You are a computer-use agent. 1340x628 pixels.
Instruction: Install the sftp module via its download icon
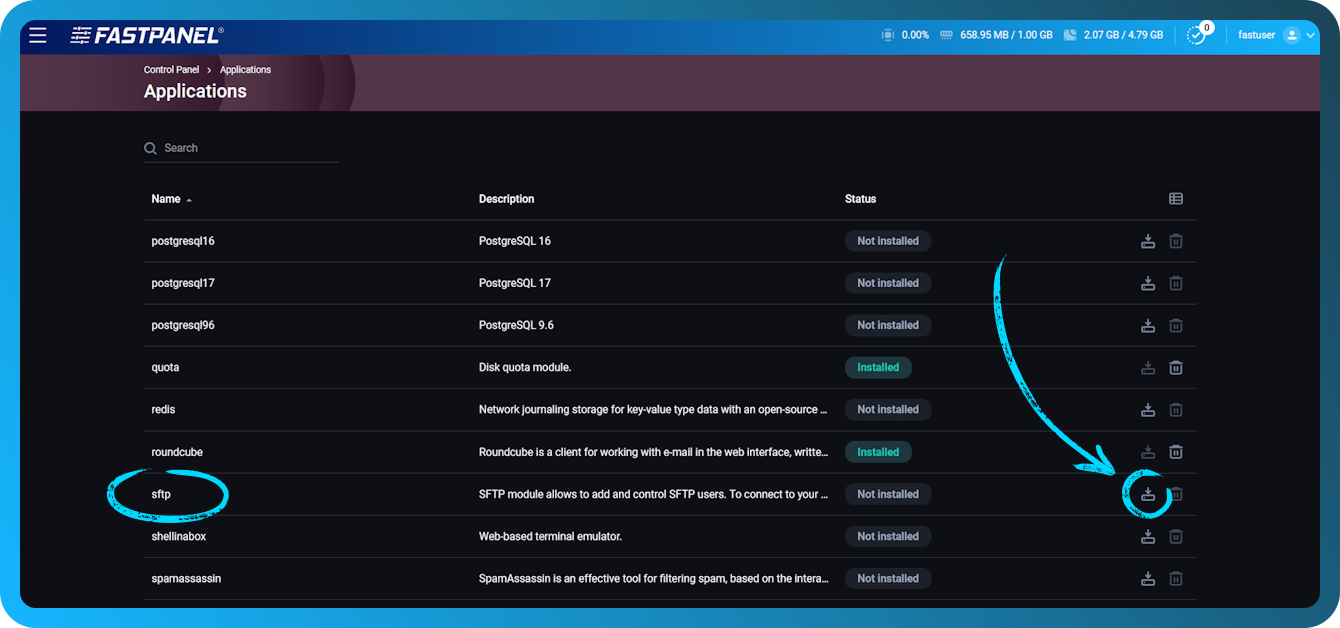tap(1148, 494)
